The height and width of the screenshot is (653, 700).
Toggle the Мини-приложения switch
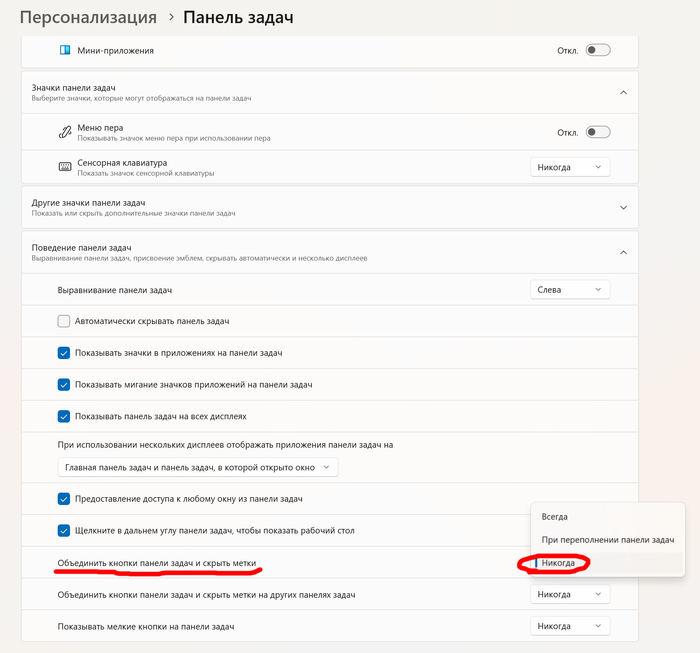pyautogui.click(x=598, y=50)
